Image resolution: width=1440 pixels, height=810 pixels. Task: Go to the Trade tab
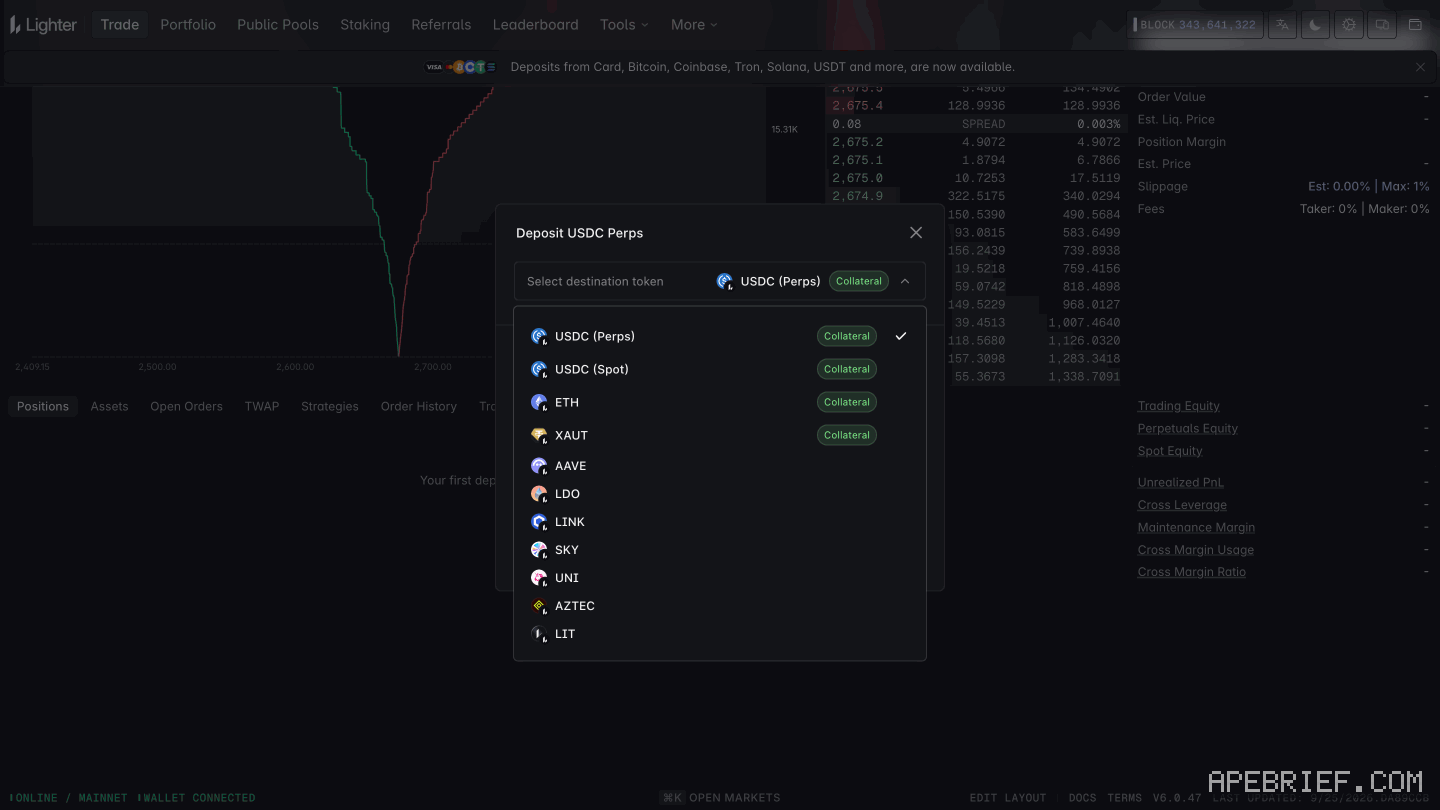coord(120,25)
